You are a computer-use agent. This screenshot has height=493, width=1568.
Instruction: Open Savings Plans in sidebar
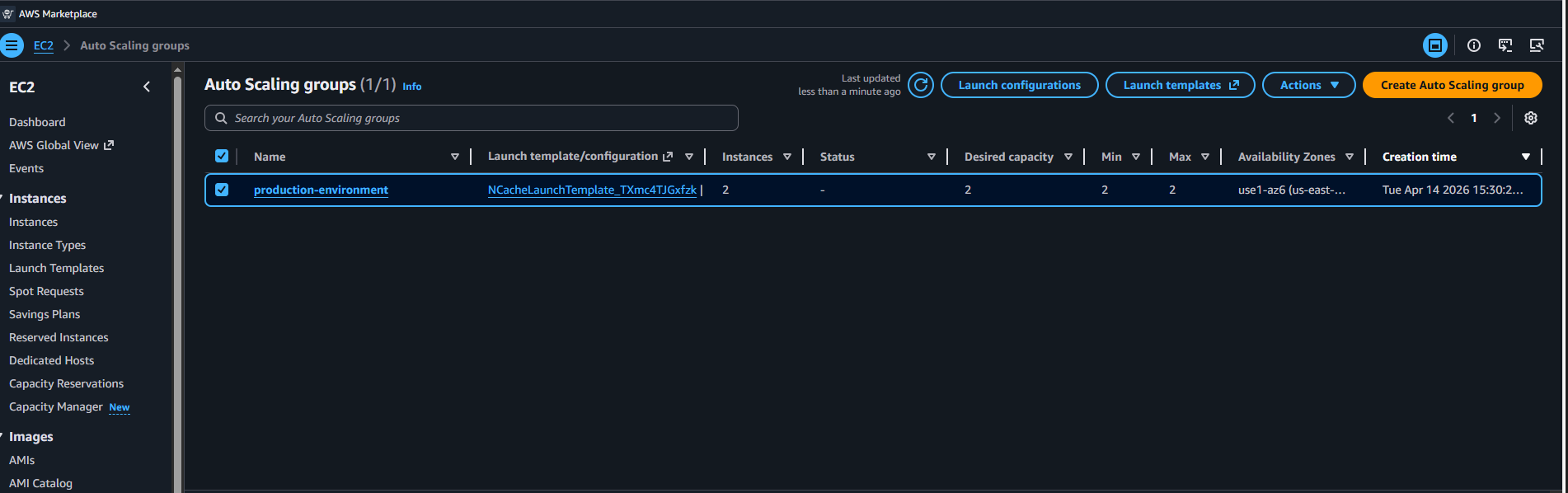click(45, 314)
